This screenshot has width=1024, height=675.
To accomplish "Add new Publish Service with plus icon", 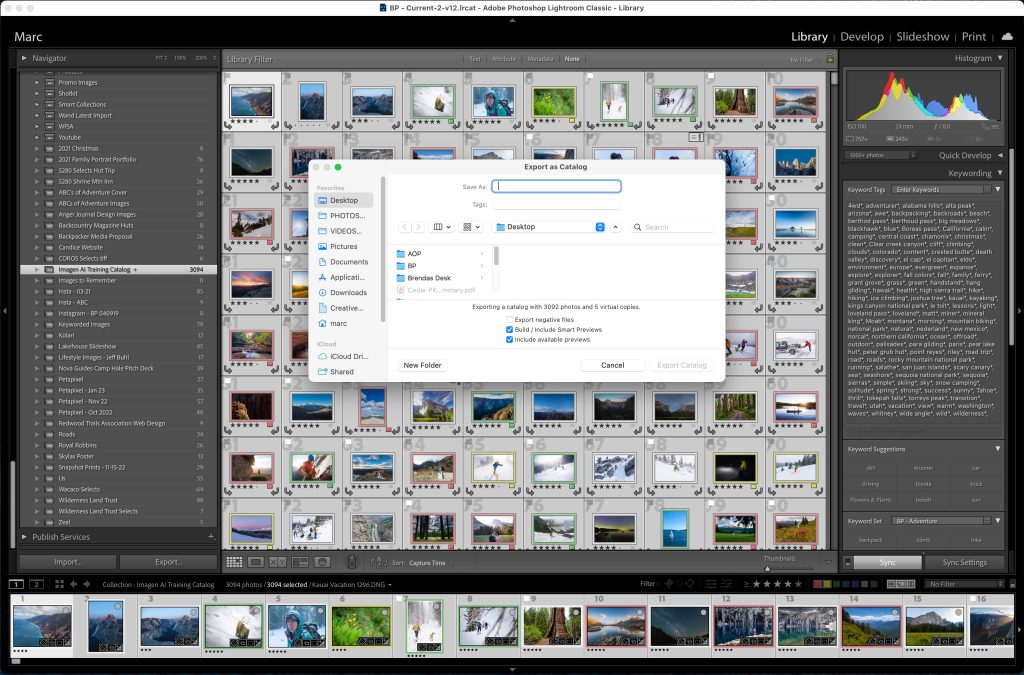I will pos(210,537).
